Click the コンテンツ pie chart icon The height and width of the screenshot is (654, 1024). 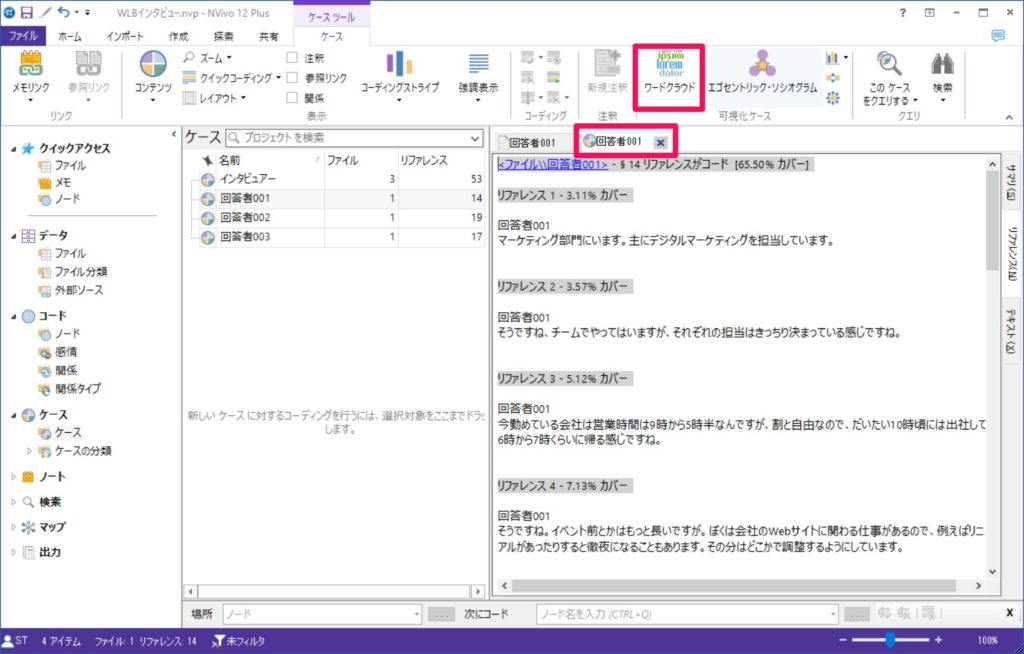153,66
